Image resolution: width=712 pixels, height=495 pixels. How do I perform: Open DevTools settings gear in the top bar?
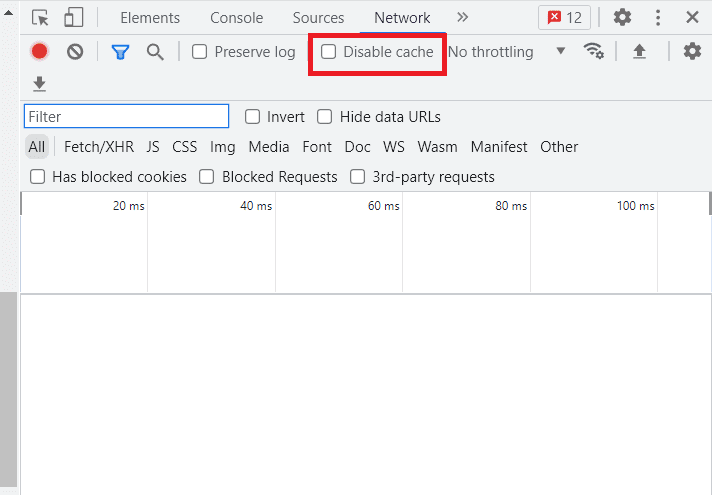(x=622, y=17)
